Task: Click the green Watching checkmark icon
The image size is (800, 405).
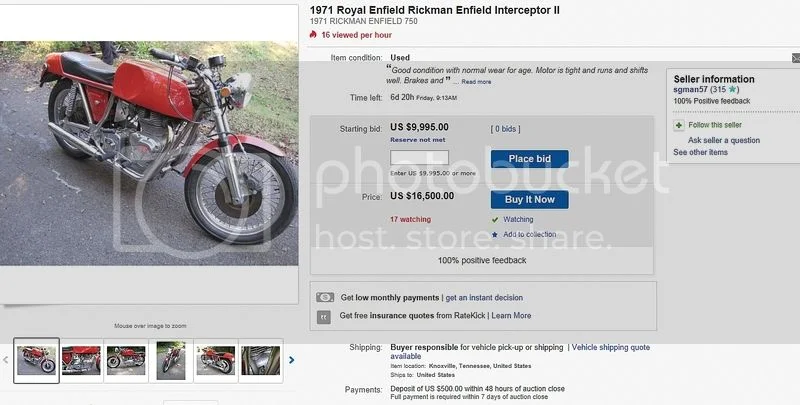Action: click(x=494, y=220)
